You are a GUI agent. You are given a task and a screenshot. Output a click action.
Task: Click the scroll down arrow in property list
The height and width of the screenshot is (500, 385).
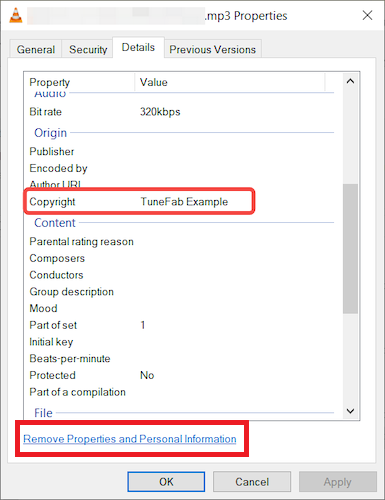[x=350, y=411]
